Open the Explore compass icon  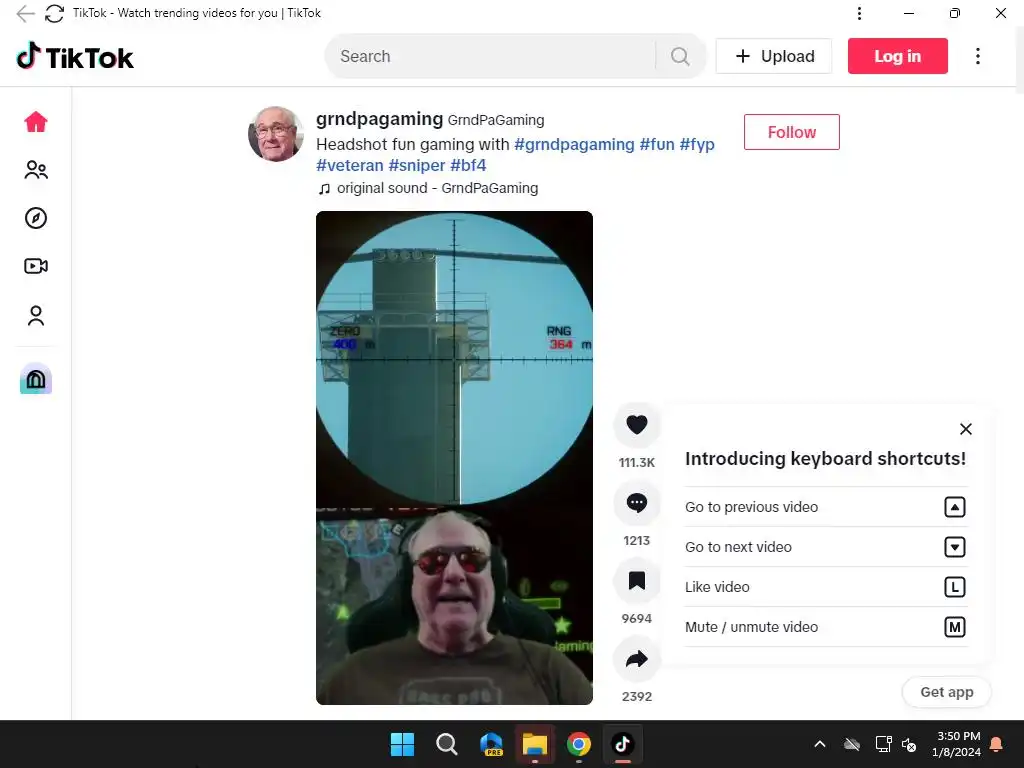point(36,218)
